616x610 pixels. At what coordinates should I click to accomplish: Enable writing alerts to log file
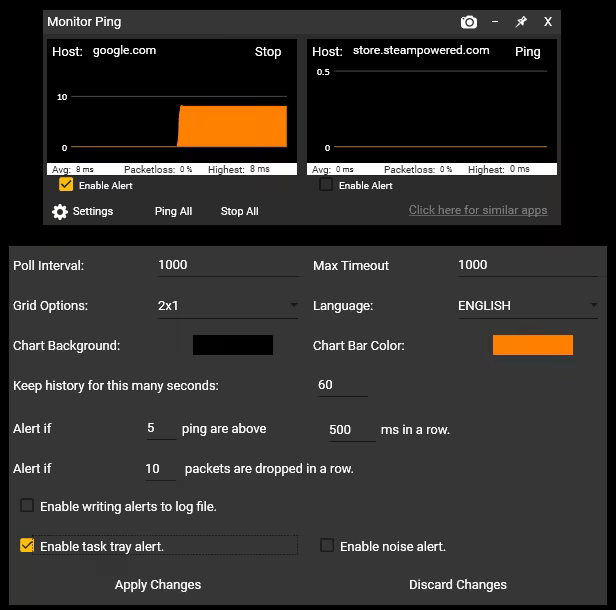point(27,506)
